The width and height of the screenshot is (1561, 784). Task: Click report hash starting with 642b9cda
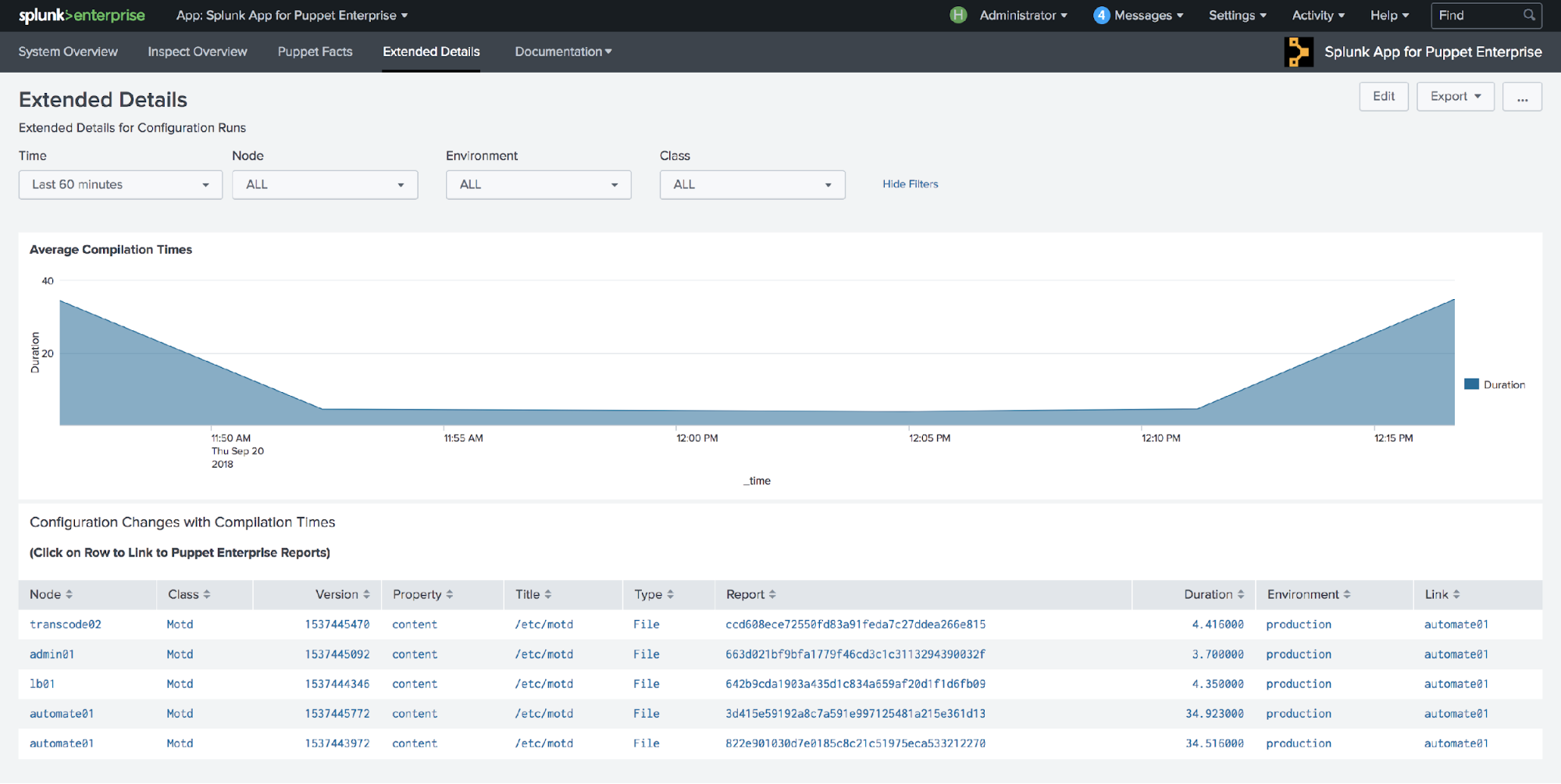point(855,684)
